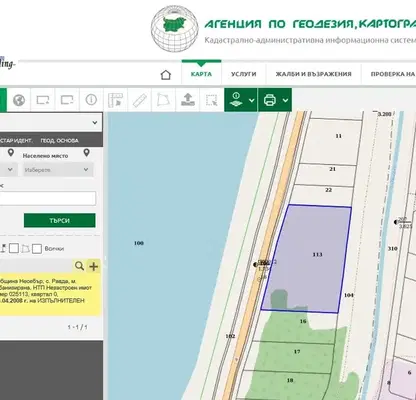Click parcel label 21 on map
The height and width of the screenshot is (400, 416).
[332, 169]
